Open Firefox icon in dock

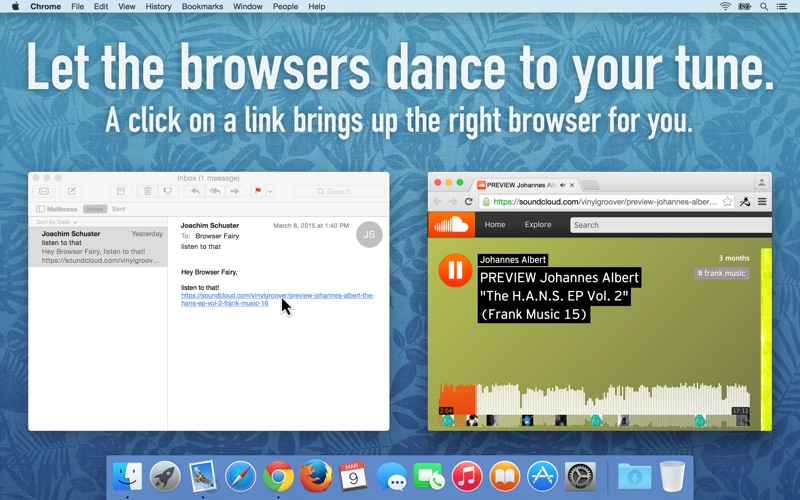point(316,477)
